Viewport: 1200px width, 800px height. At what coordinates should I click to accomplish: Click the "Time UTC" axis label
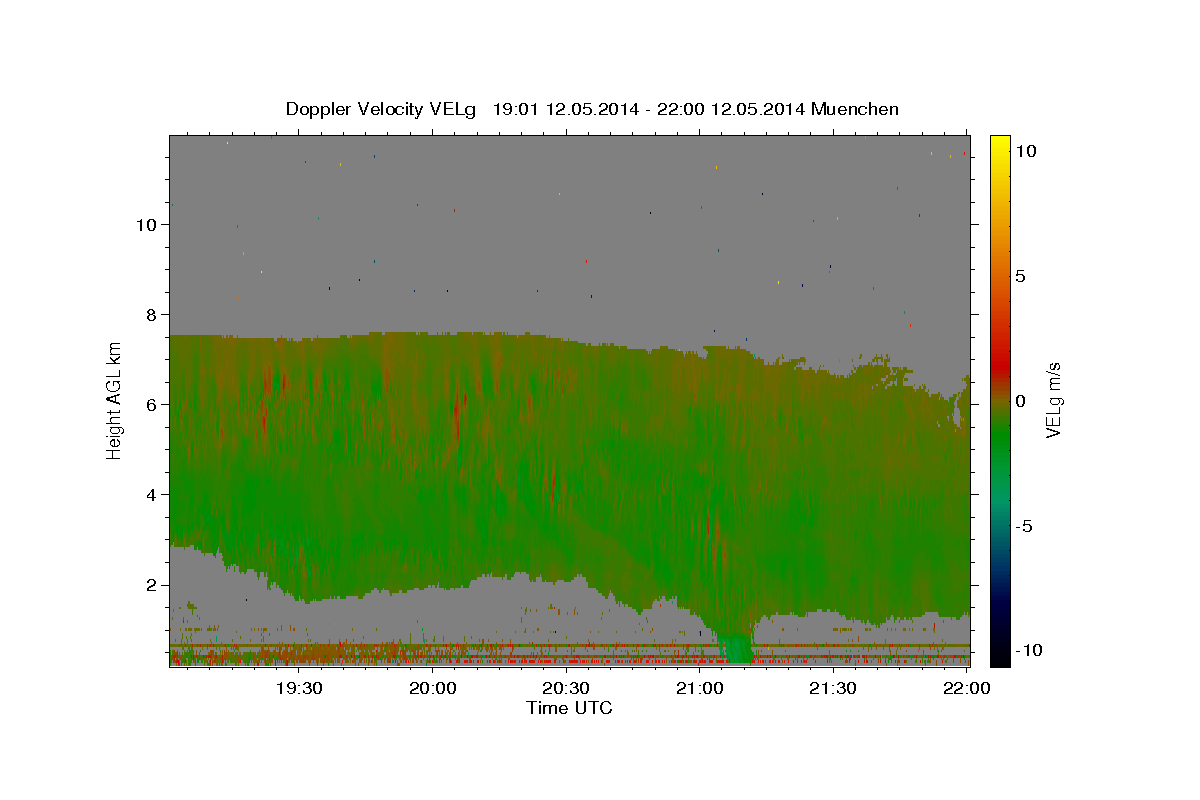[569, 708]
